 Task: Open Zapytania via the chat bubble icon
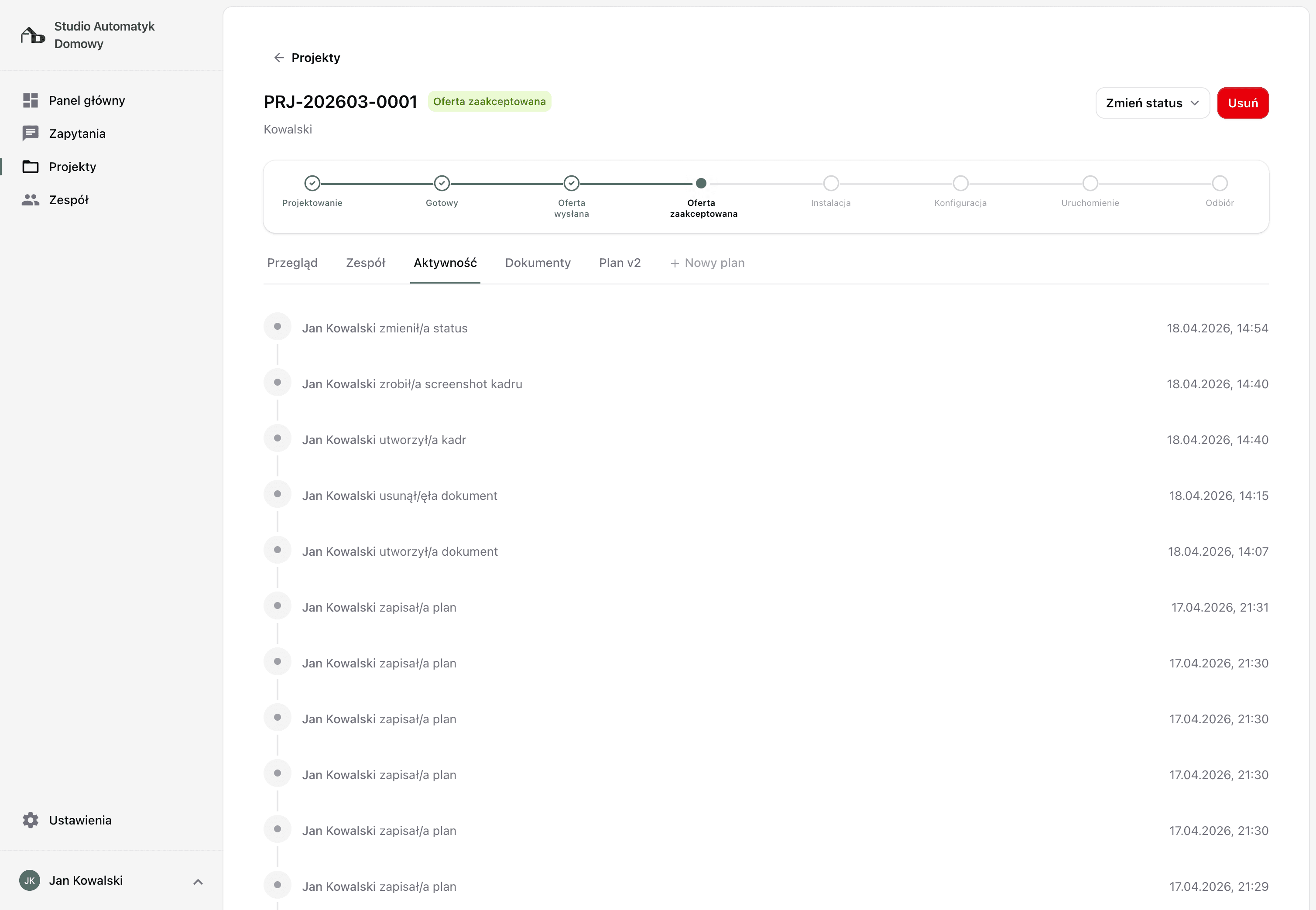point(30,133)
